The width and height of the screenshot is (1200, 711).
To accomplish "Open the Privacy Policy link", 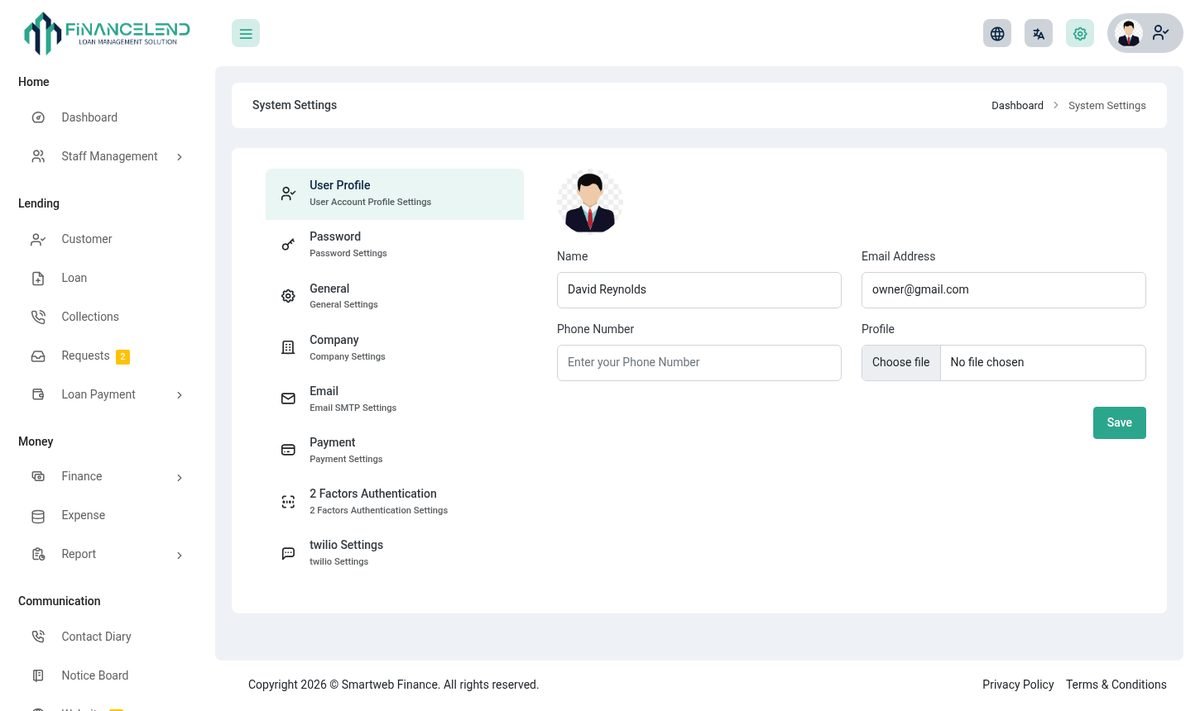I will [x=1018, y=685].
